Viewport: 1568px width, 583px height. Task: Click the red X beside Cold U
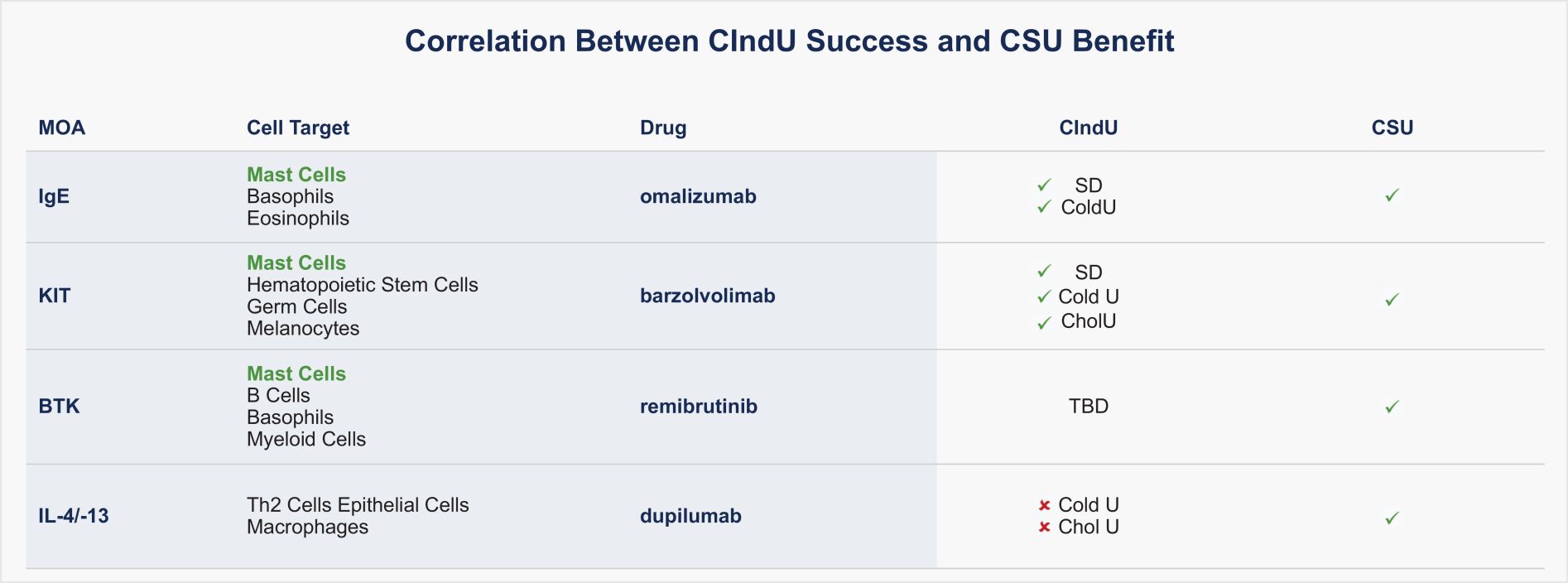click(x=1044, y=505)
